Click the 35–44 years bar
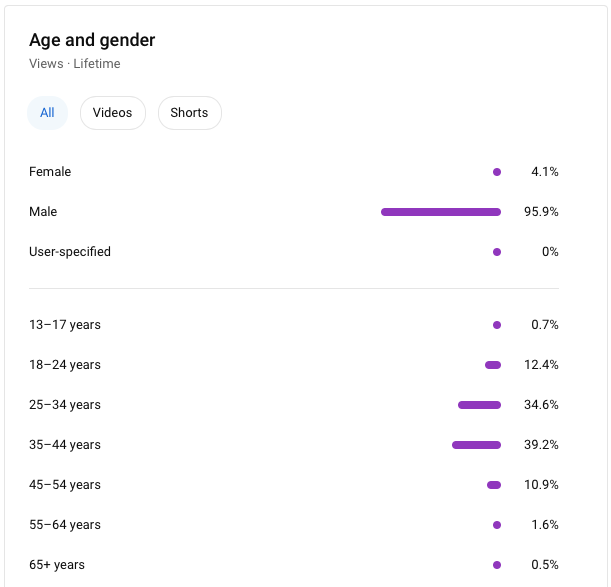This screenshot has width=611, height=587. click(476, 445)
